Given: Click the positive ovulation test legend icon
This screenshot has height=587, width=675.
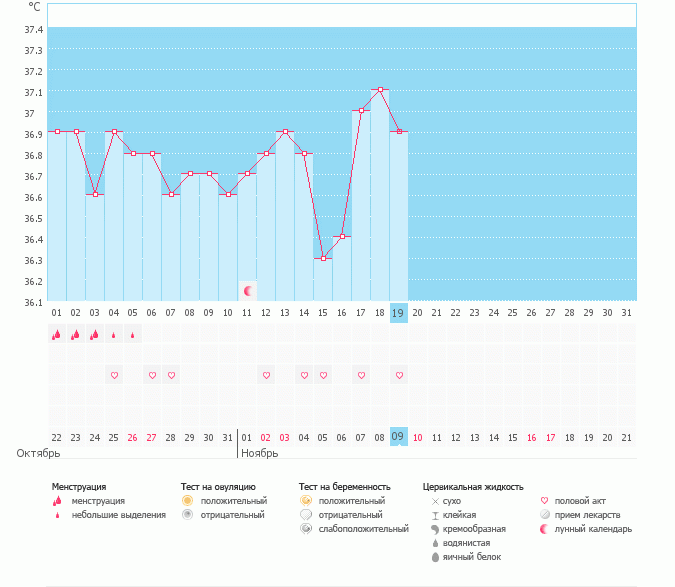Looking at the screenshot, I should click(187, 500).
